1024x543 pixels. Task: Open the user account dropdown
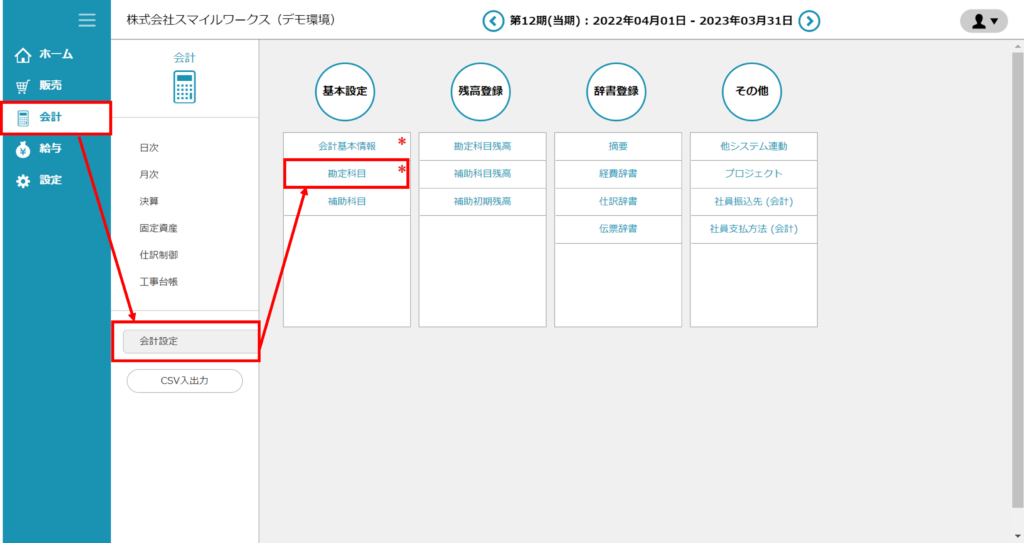(x=984, y=21)
